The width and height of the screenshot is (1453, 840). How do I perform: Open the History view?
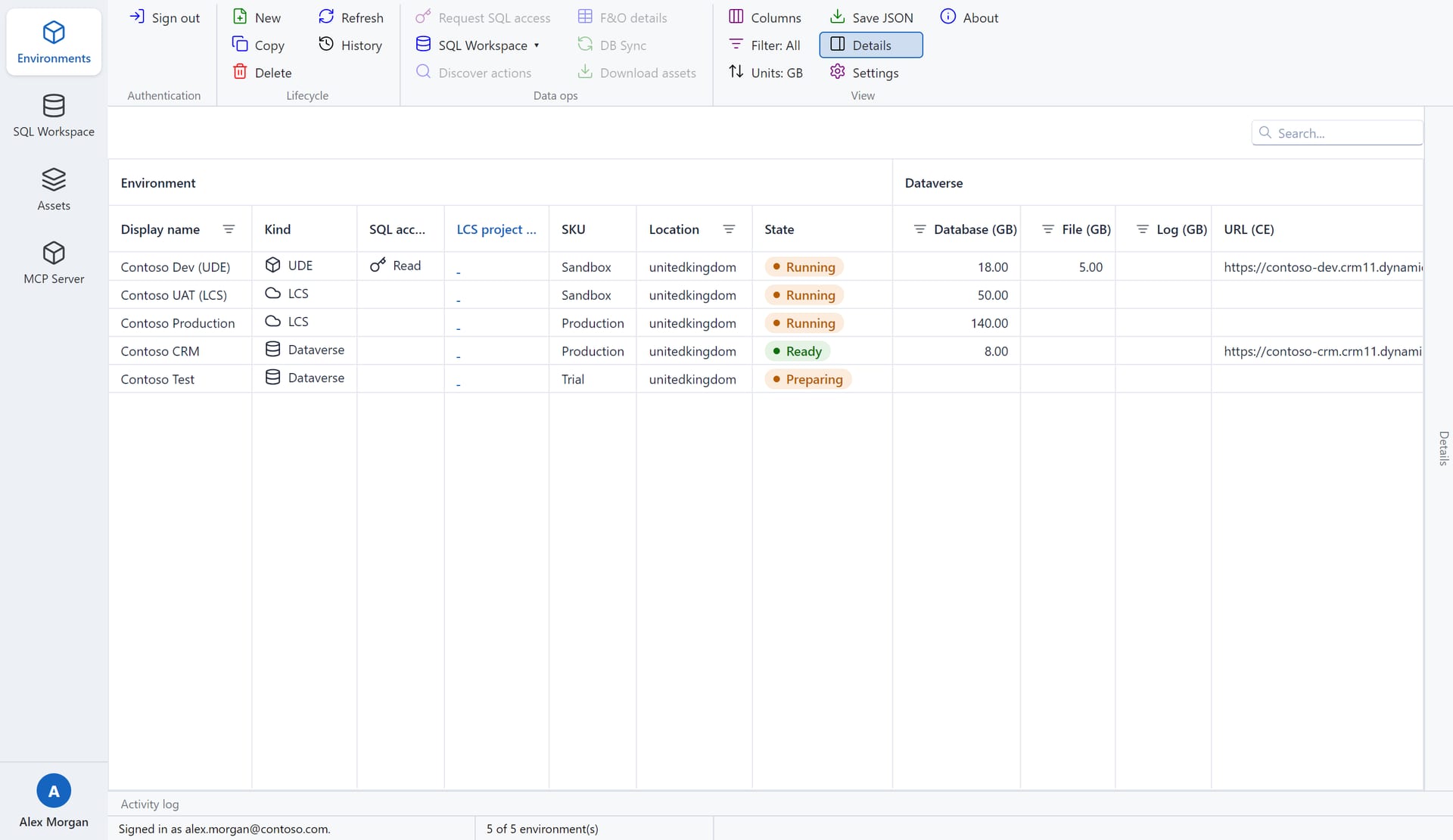pyautogui.click(x=350, y=45)
